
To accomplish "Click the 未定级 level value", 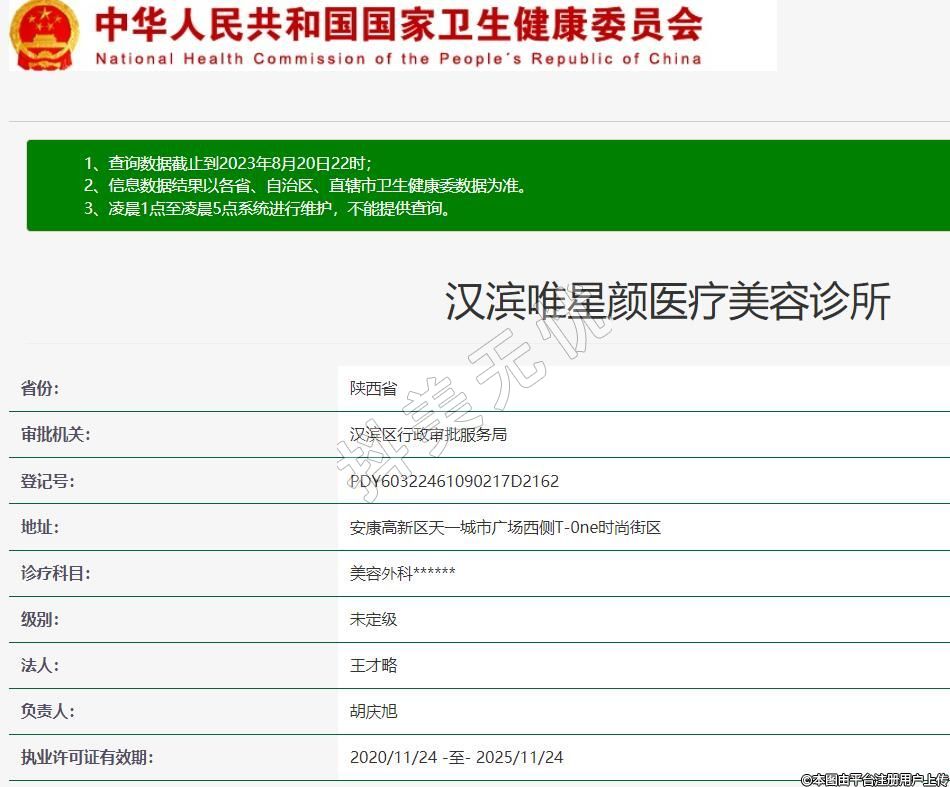I will [373, 619].
